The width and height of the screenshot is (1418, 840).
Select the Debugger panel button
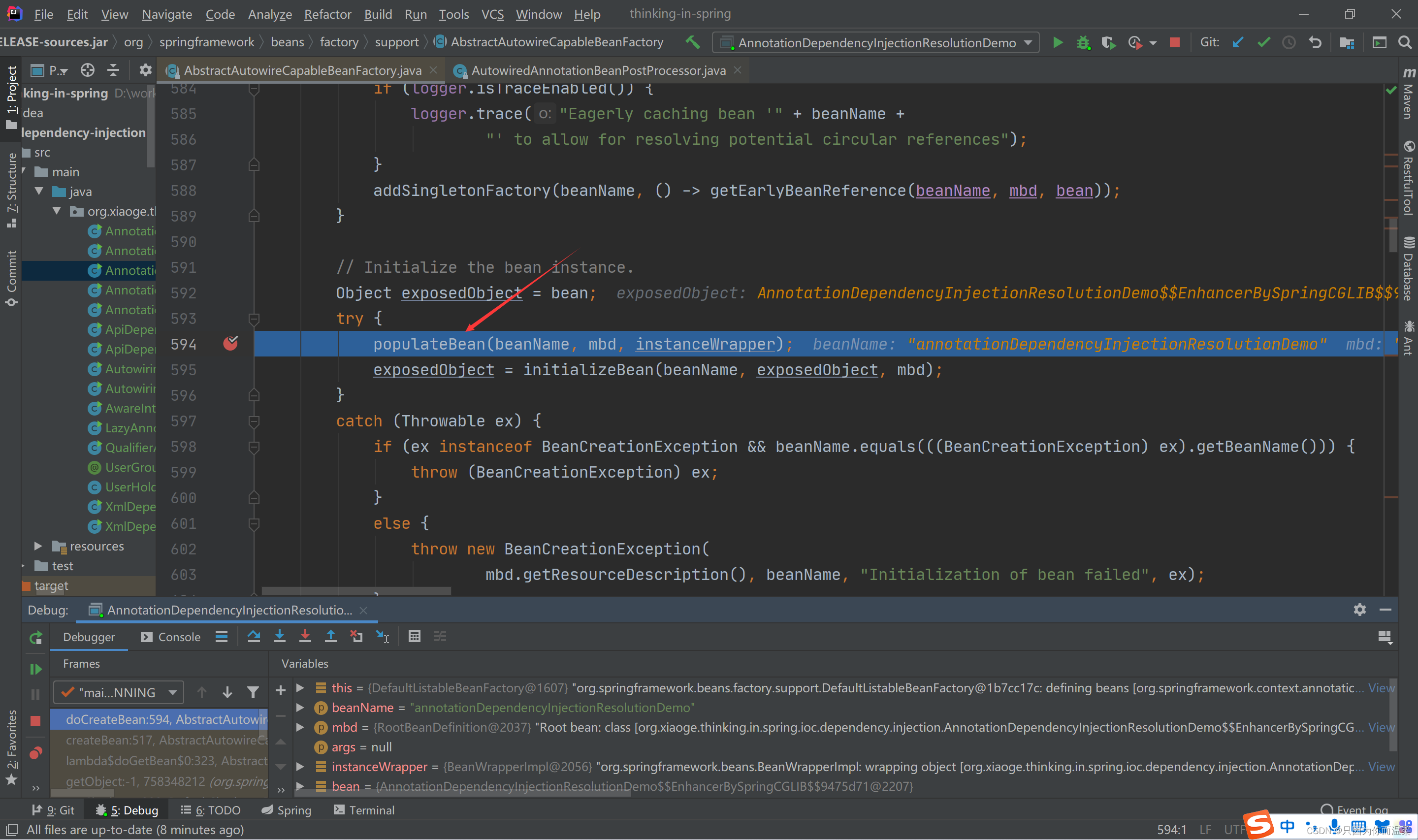coord(89,636)
